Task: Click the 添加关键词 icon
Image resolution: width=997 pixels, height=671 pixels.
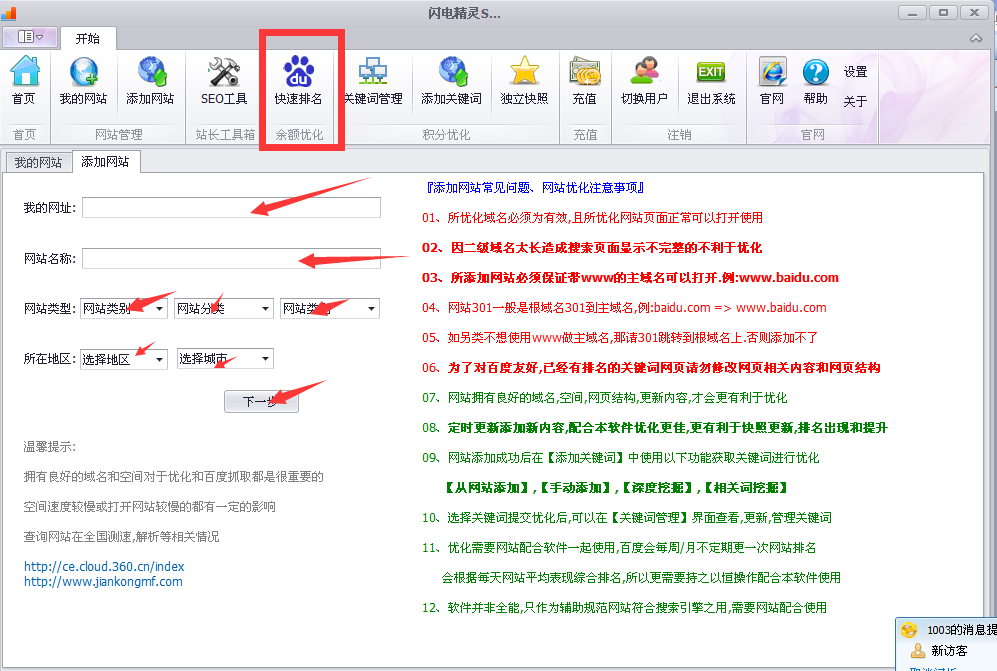Action: (x=451, y=80)
